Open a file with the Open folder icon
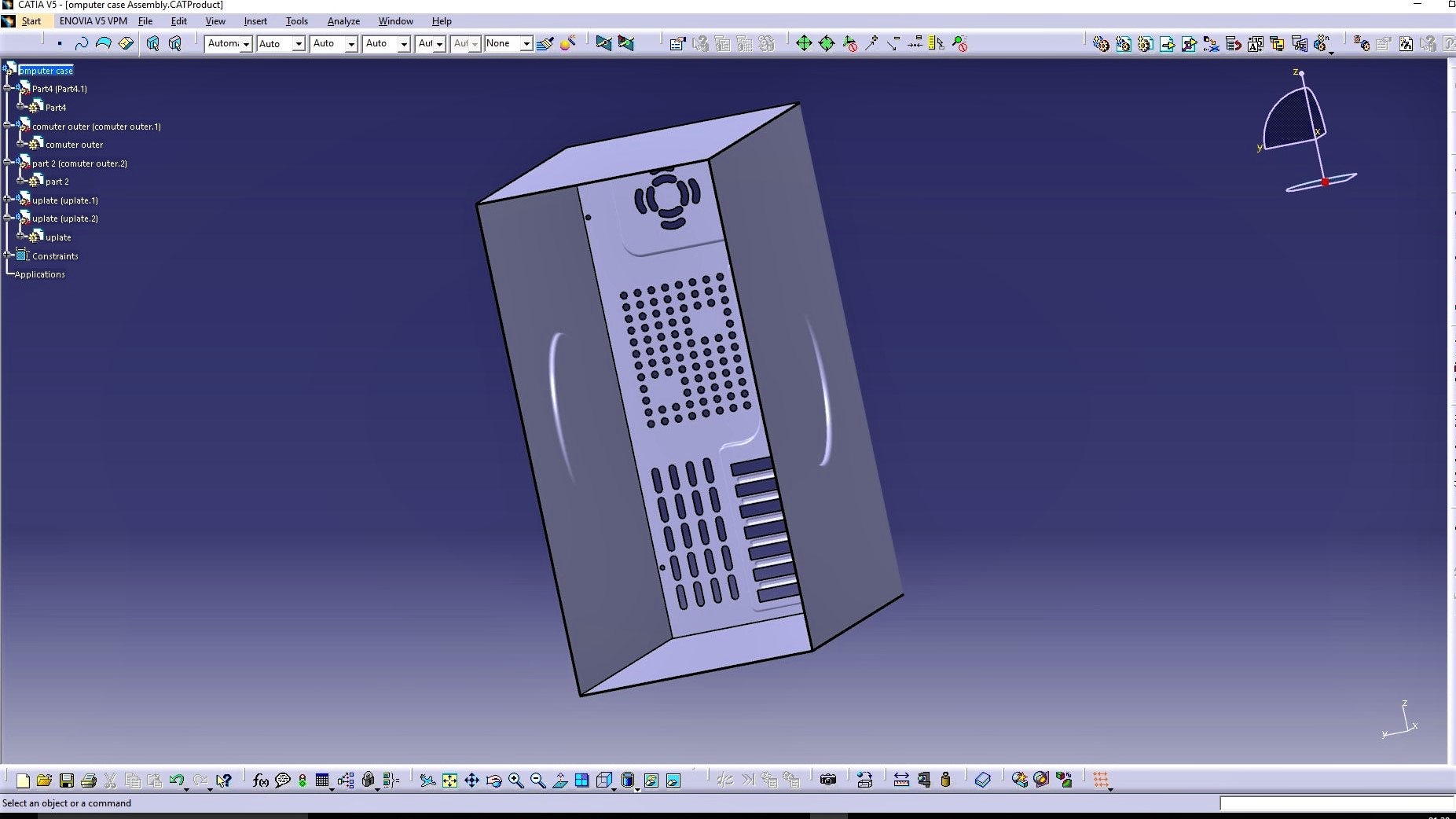 click(44, 780)
